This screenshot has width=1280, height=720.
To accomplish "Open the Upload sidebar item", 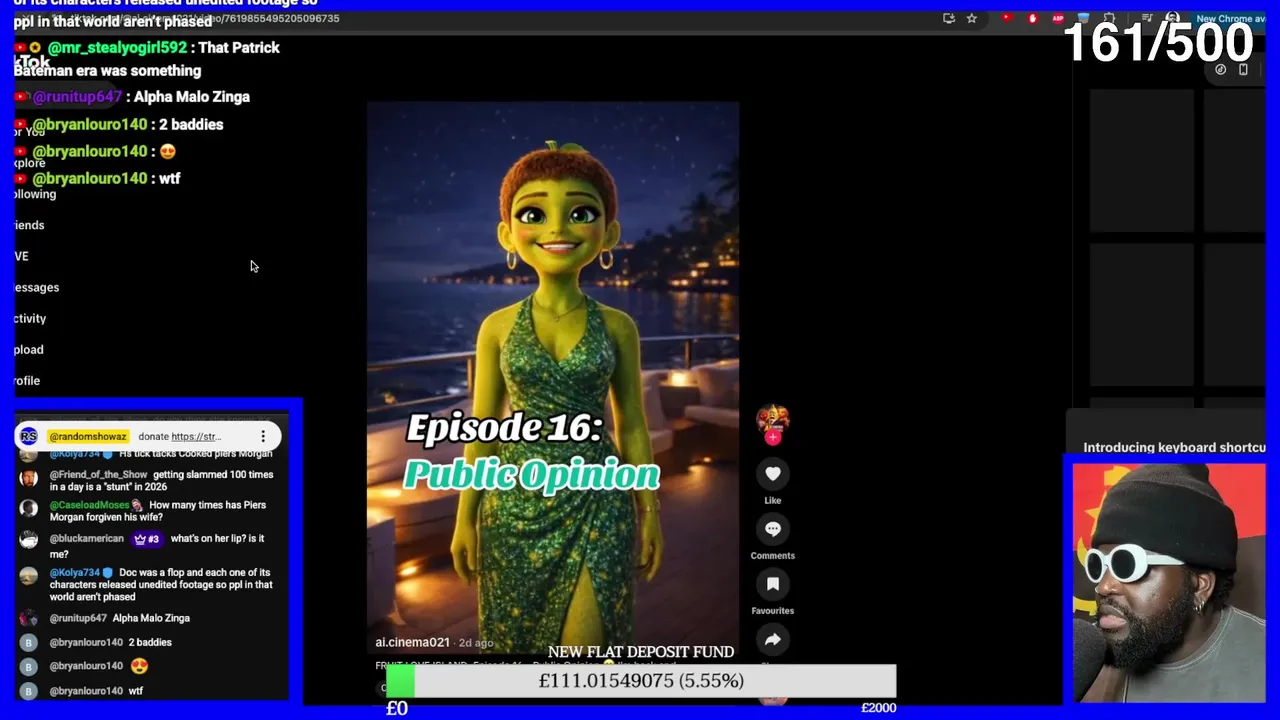I will pyautogui.click(x=28, y=349).
